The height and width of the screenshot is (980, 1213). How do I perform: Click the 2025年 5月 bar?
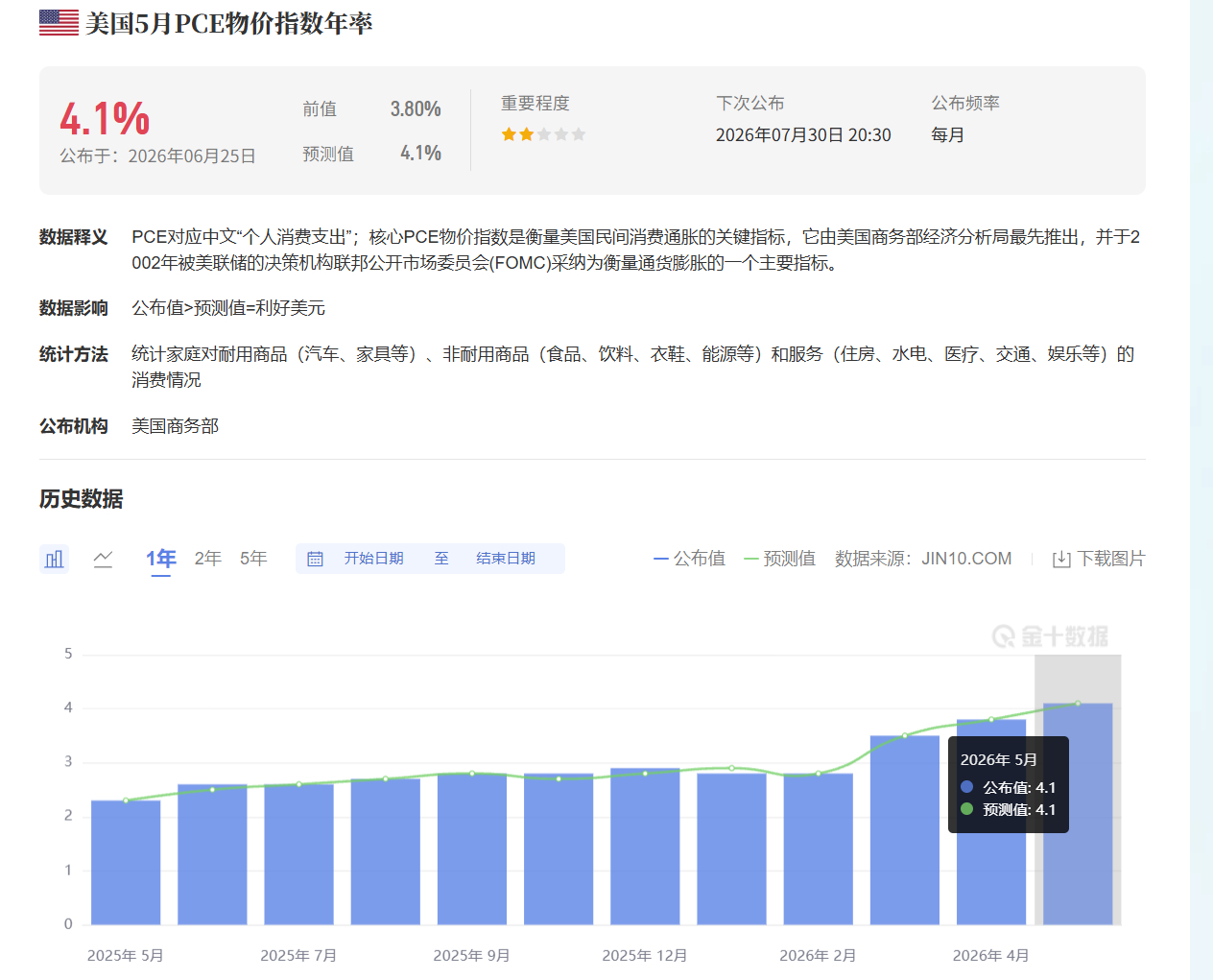coord(126,862)
